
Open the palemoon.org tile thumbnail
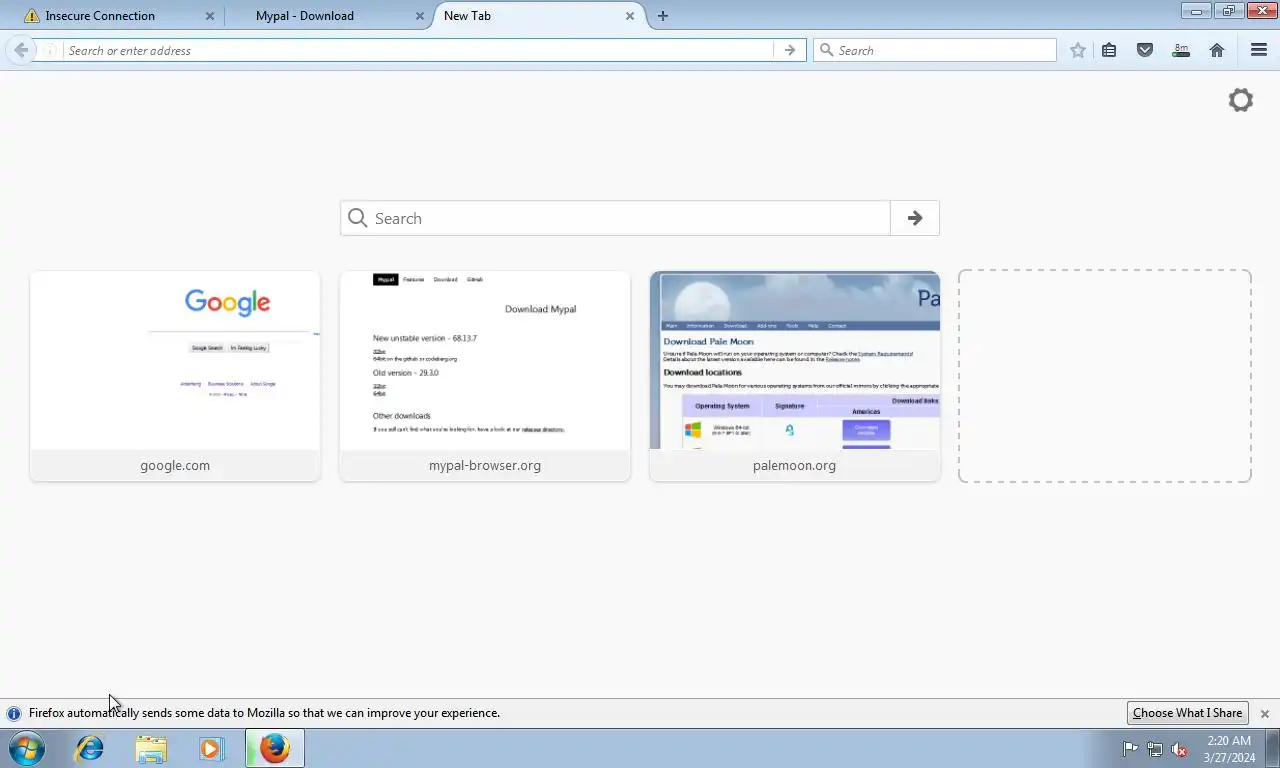click(795, 360)
